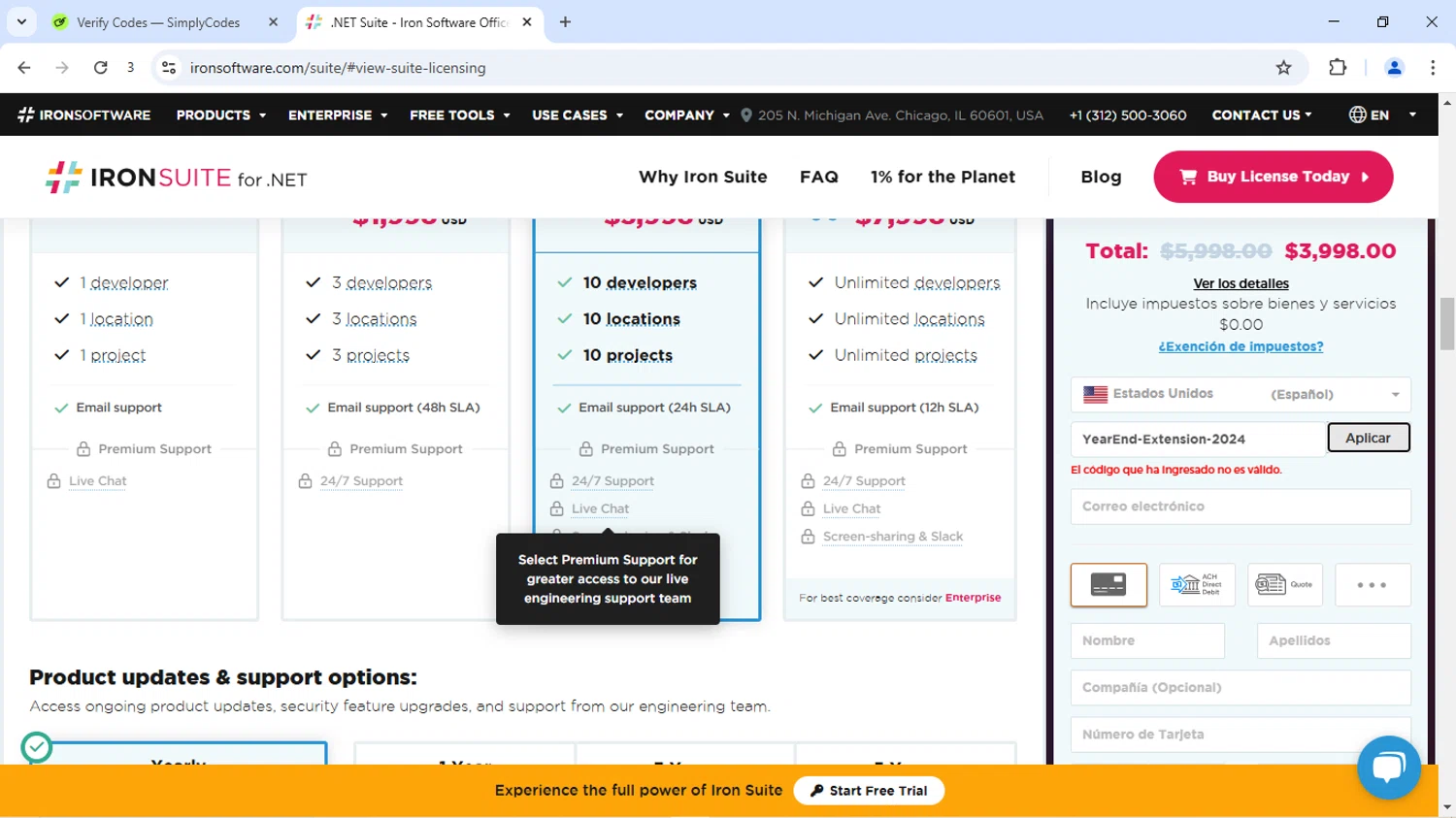Click the Enterprise link for best coverage
Screen dimensions: 1456x818
(973, 598)
